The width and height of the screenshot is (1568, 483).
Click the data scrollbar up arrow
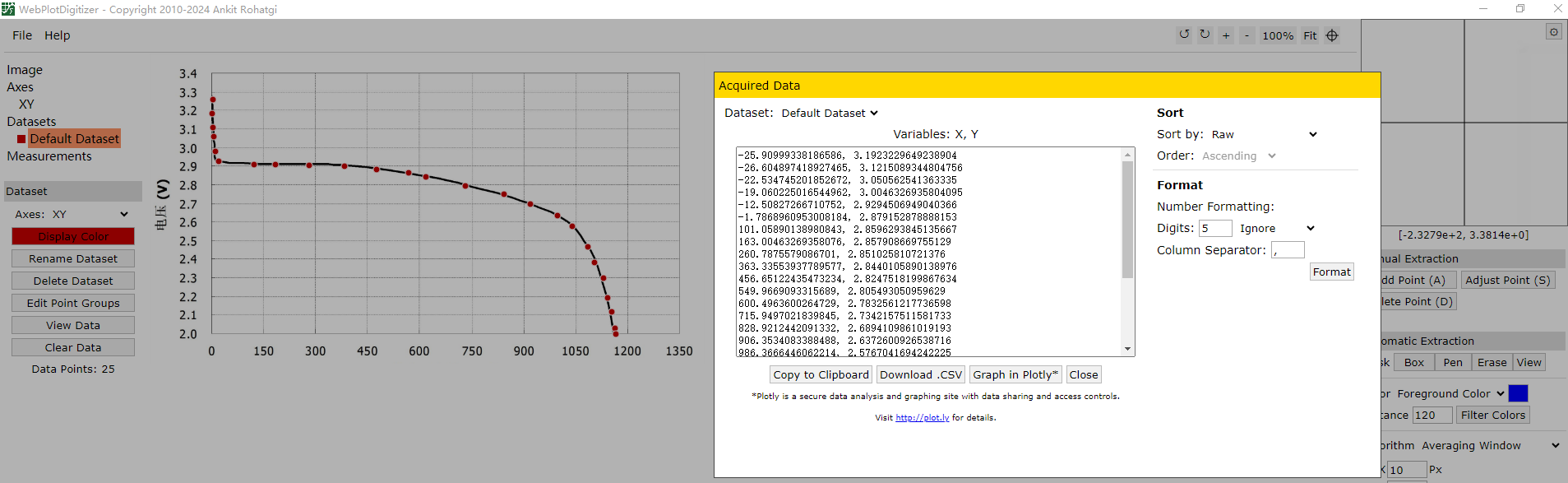pyautogui.click(x=1128, y=155)
